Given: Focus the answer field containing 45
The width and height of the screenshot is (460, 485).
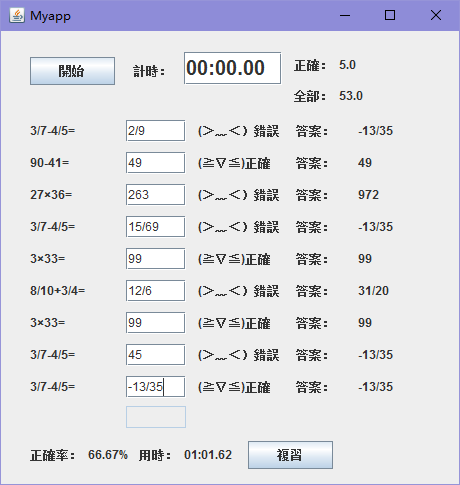Looking at the screenshot, I should click(155, 355).
